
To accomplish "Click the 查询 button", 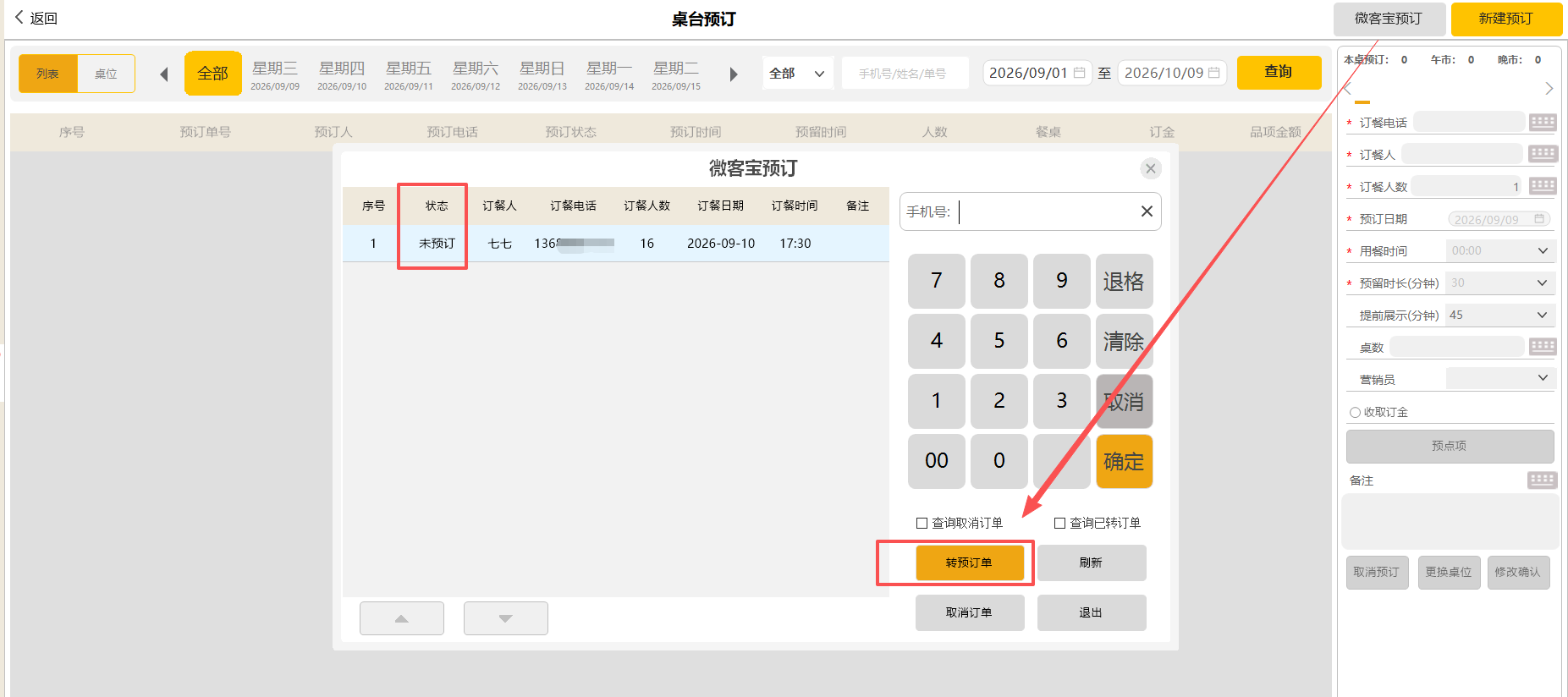I will [x=1279, y=73].
